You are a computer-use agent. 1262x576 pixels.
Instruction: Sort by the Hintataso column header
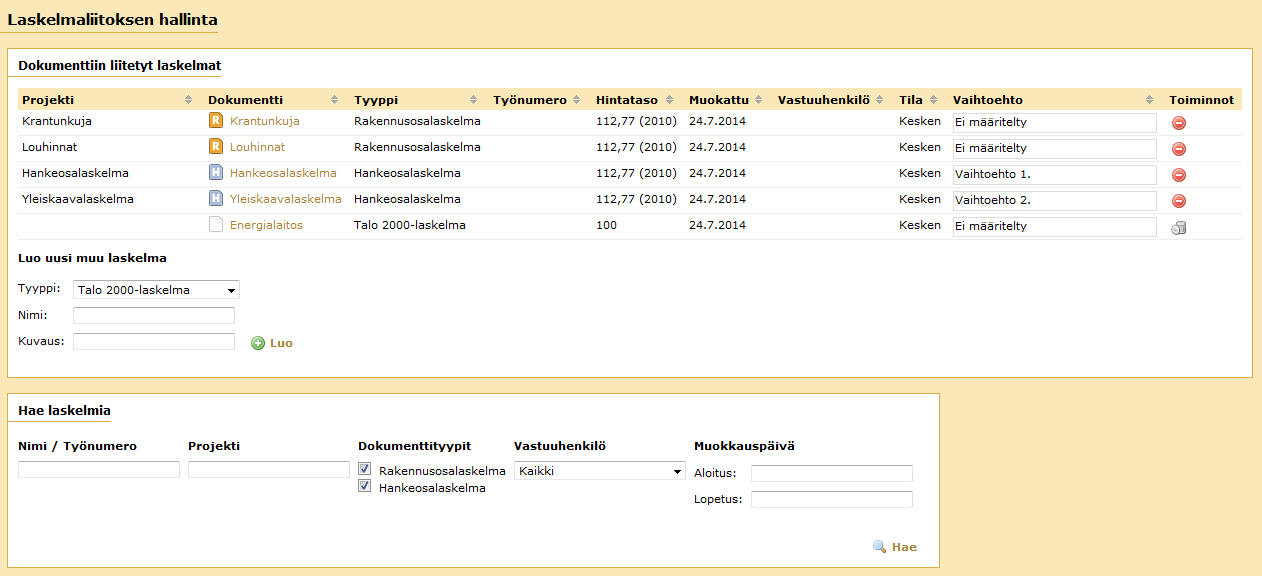click(x=627, y=100)
